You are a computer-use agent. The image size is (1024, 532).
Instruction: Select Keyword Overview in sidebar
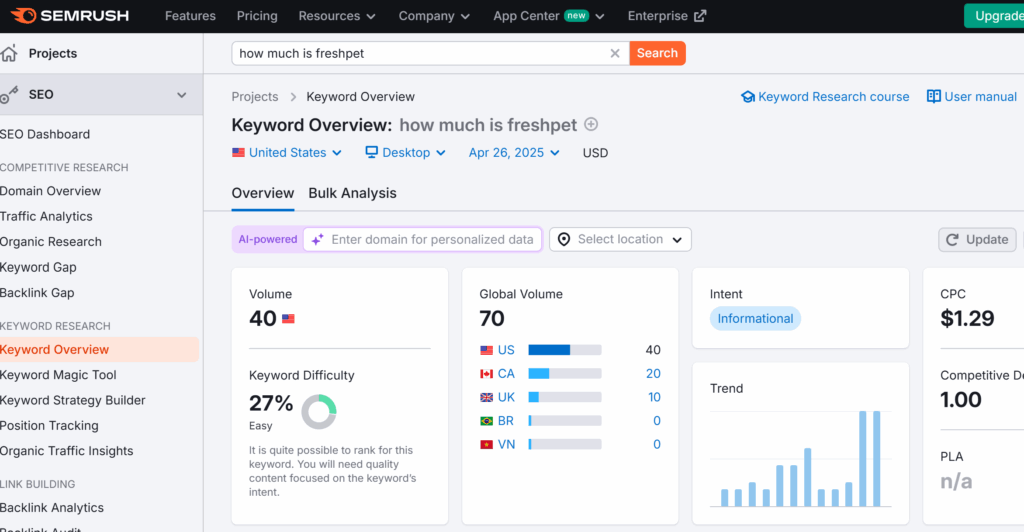[x=99, y=349]
